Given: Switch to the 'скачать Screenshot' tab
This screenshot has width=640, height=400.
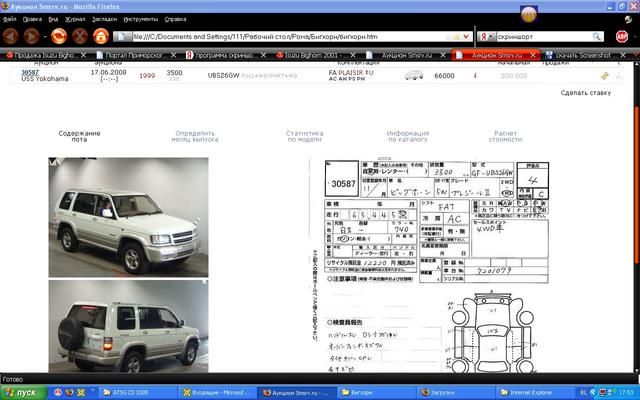Looking at the screenshot, I should tap(583, 55).
